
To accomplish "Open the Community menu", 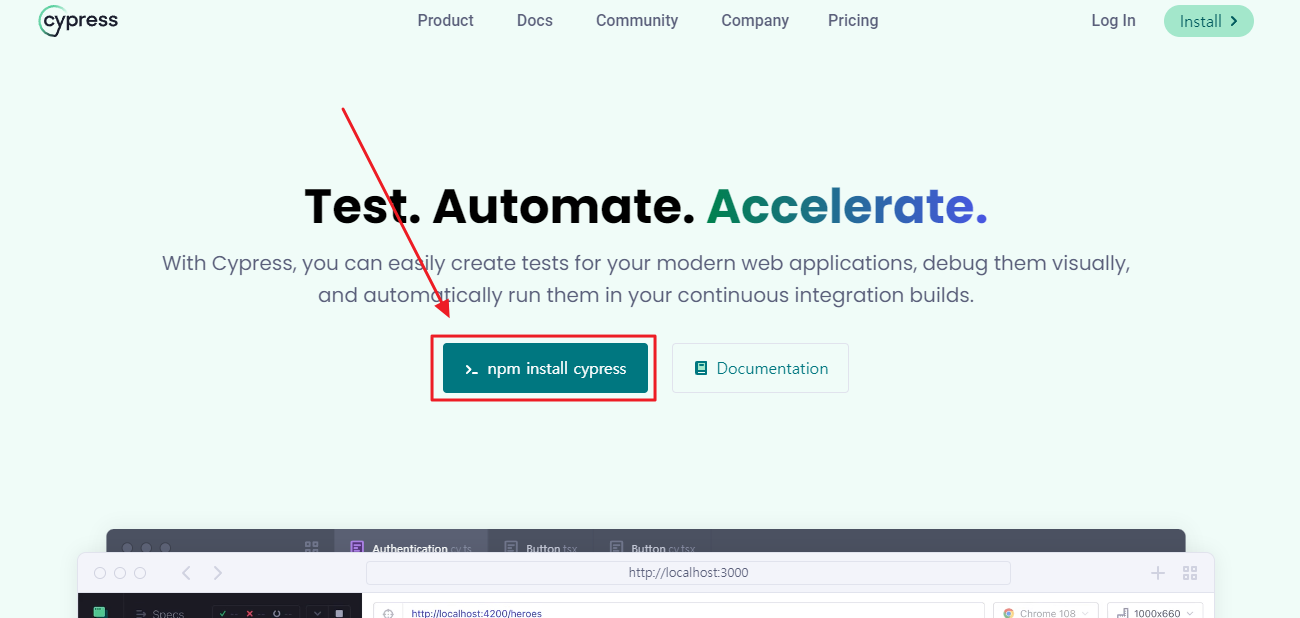I will point(637,20).
